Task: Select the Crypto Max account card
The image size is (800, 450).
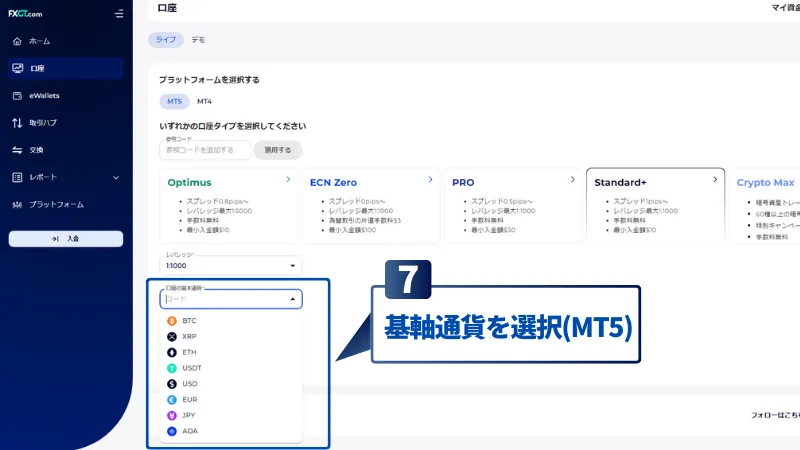Action: point(765,206)
